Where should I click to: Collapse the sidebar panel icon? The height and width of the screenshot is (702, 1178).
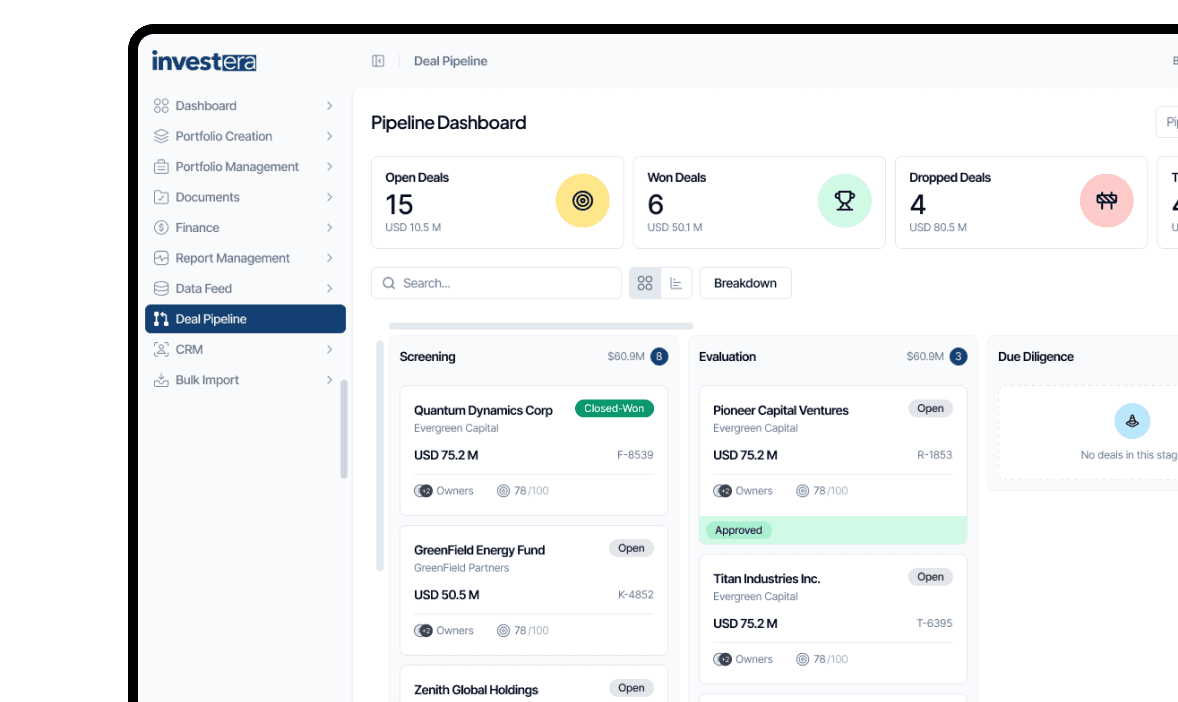[378, 61]
